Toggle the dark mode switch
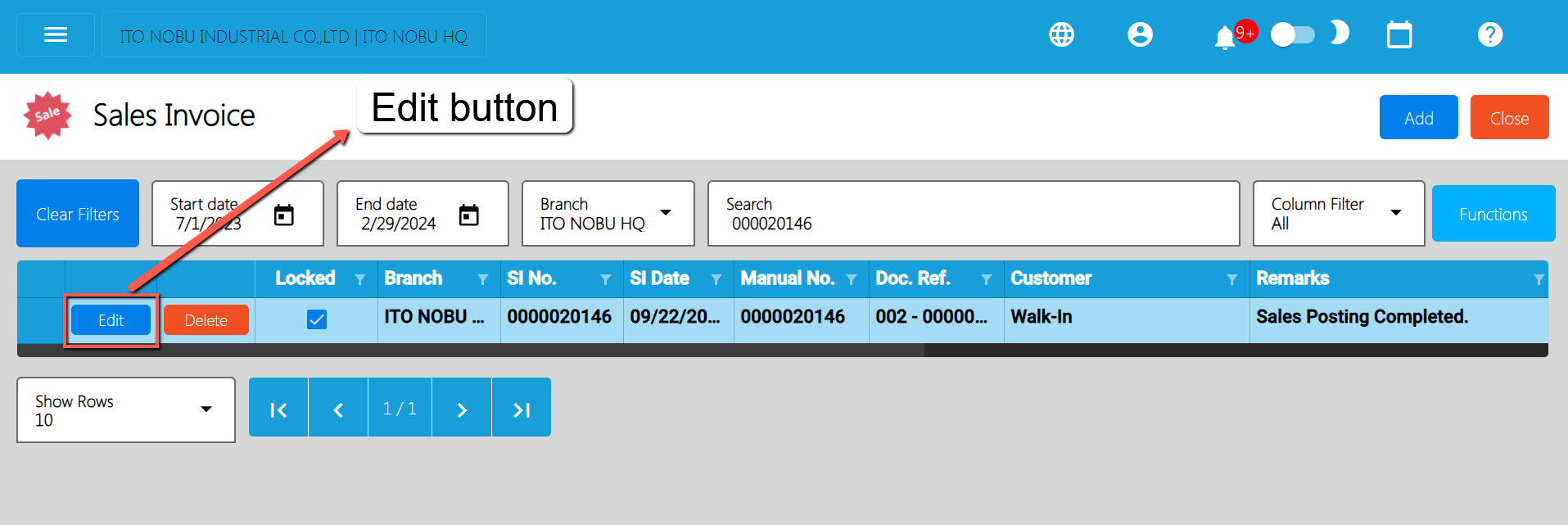Image resolution: width=1568 pixels, height=525 pixels. click(1293, 34)
